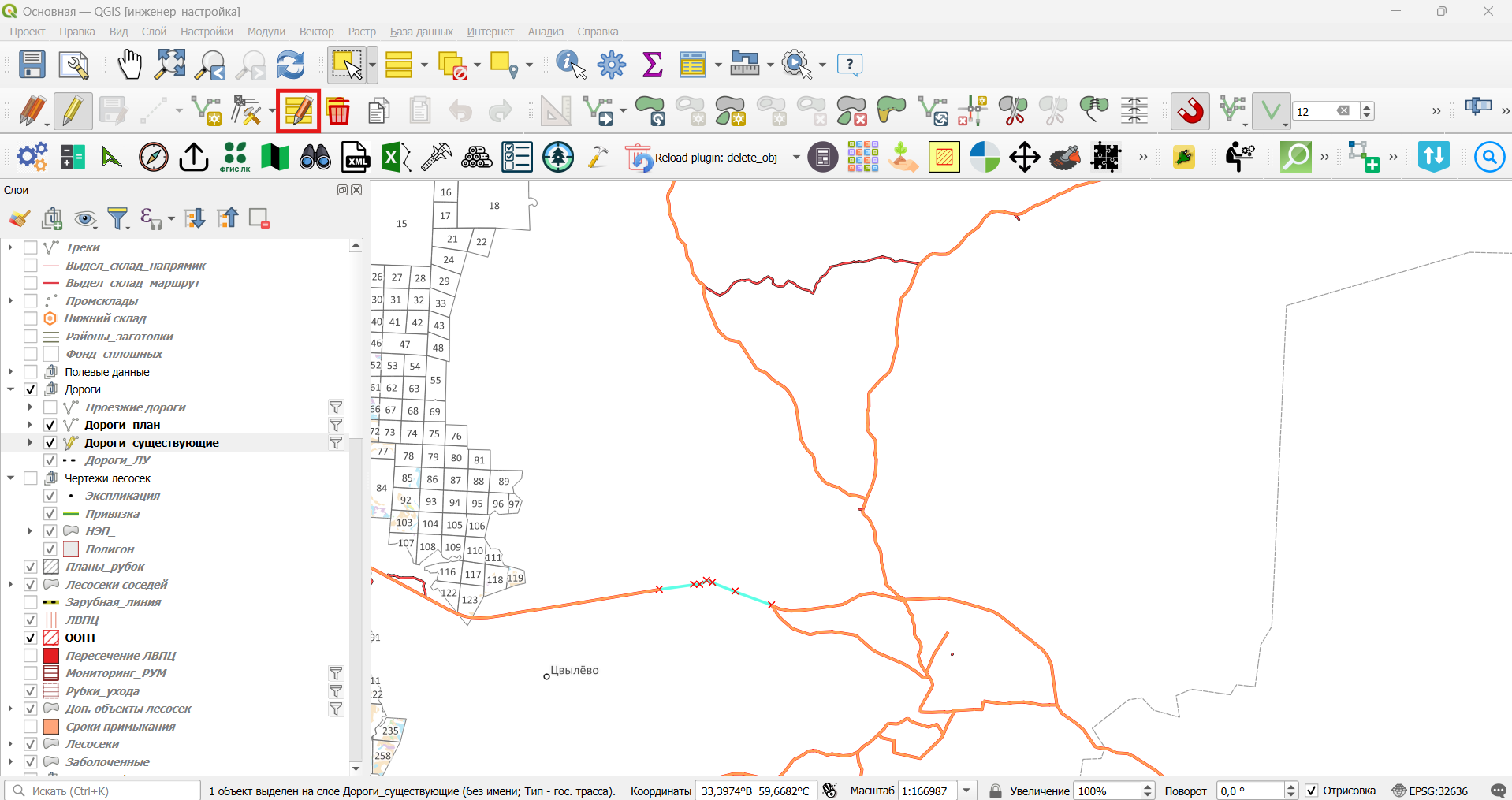
Task: Click the Help question mark button
Action: click(x=849, y=65)
